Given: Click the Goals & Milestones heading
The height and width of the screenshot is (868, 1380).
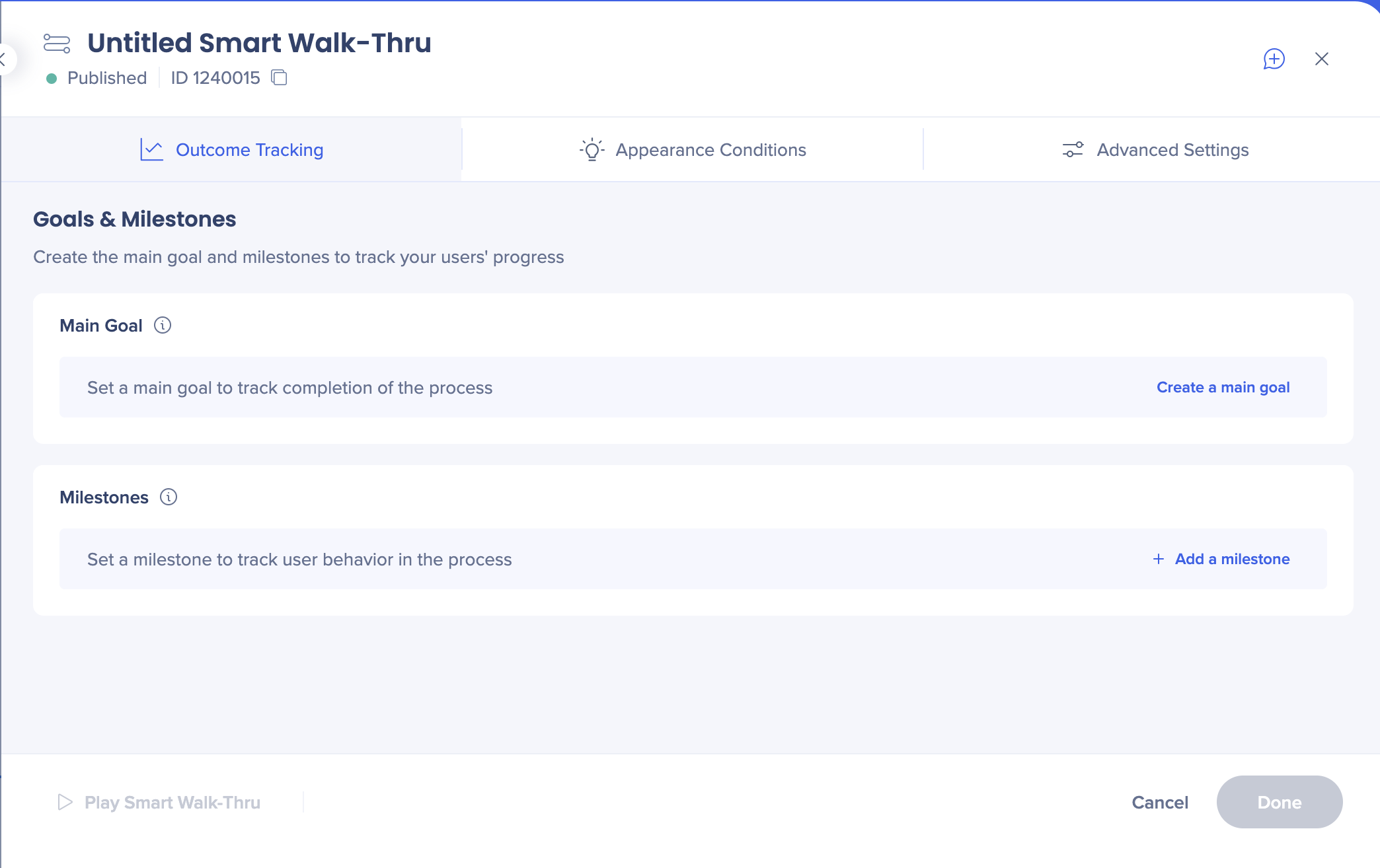Looking at the screenshot, I should (135, 219).
